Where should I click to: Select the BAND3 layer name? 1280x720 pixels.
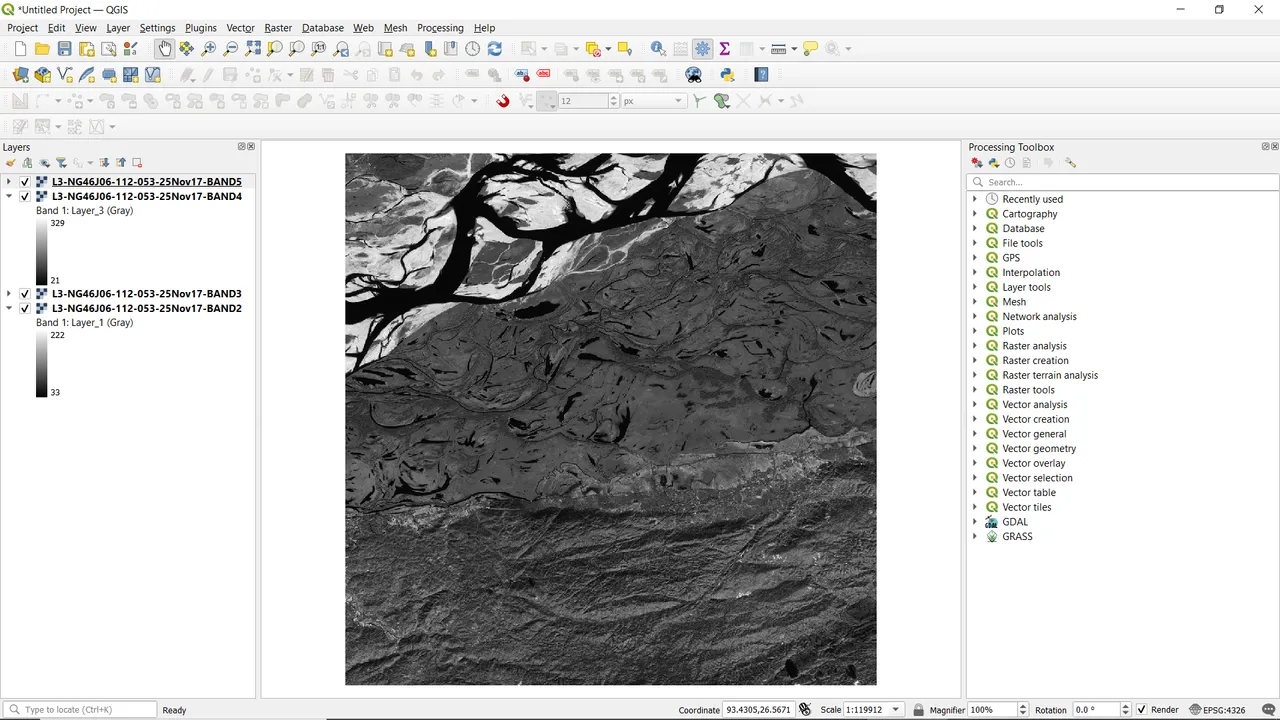pos(147,294)
